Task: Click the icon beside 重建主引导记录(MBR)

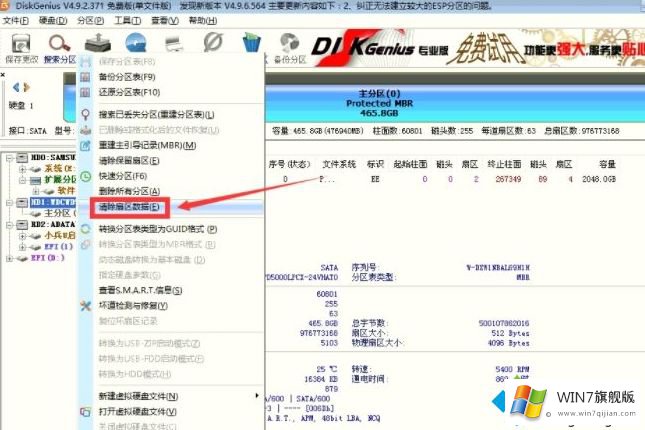Action: tap(85, 145)
